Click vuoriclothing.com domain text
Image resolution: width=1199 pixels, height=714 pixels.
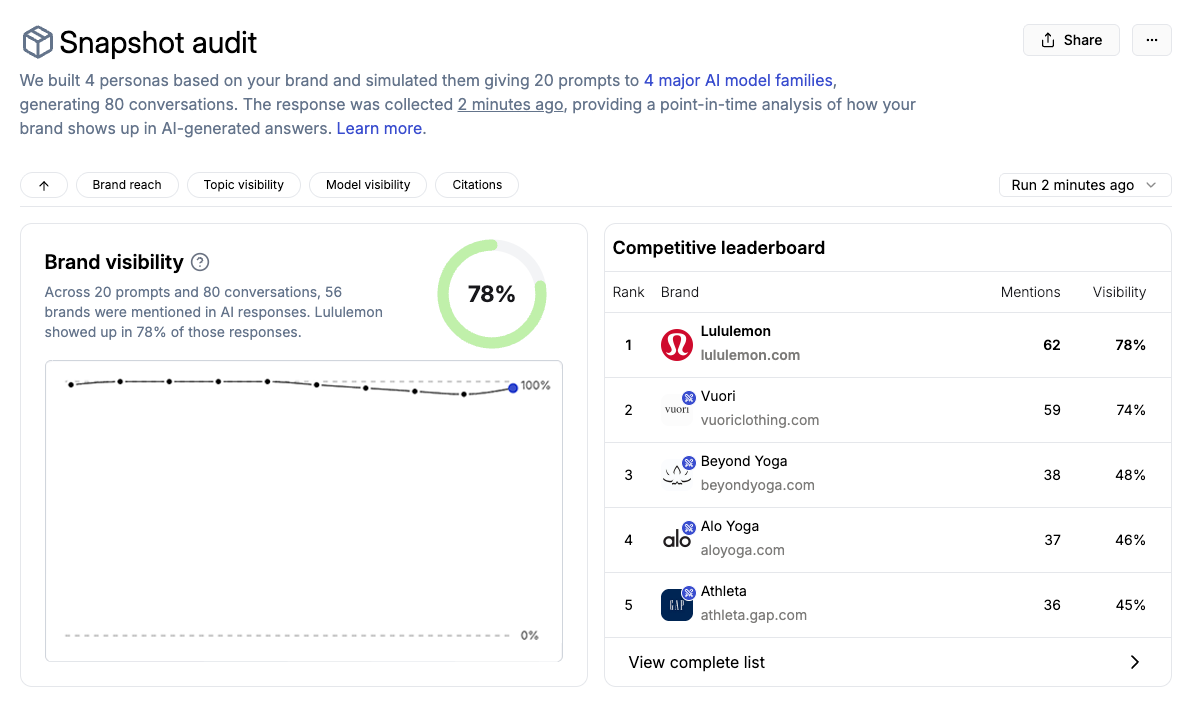coord(759,420)
